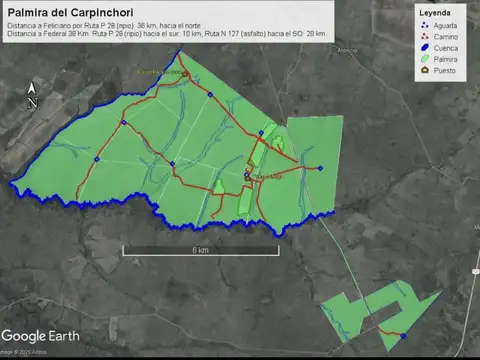Click the 'Distancia a Federal 38 Km' text line
This screenshot has height=360, width=480.
click(x=167, y=34)
